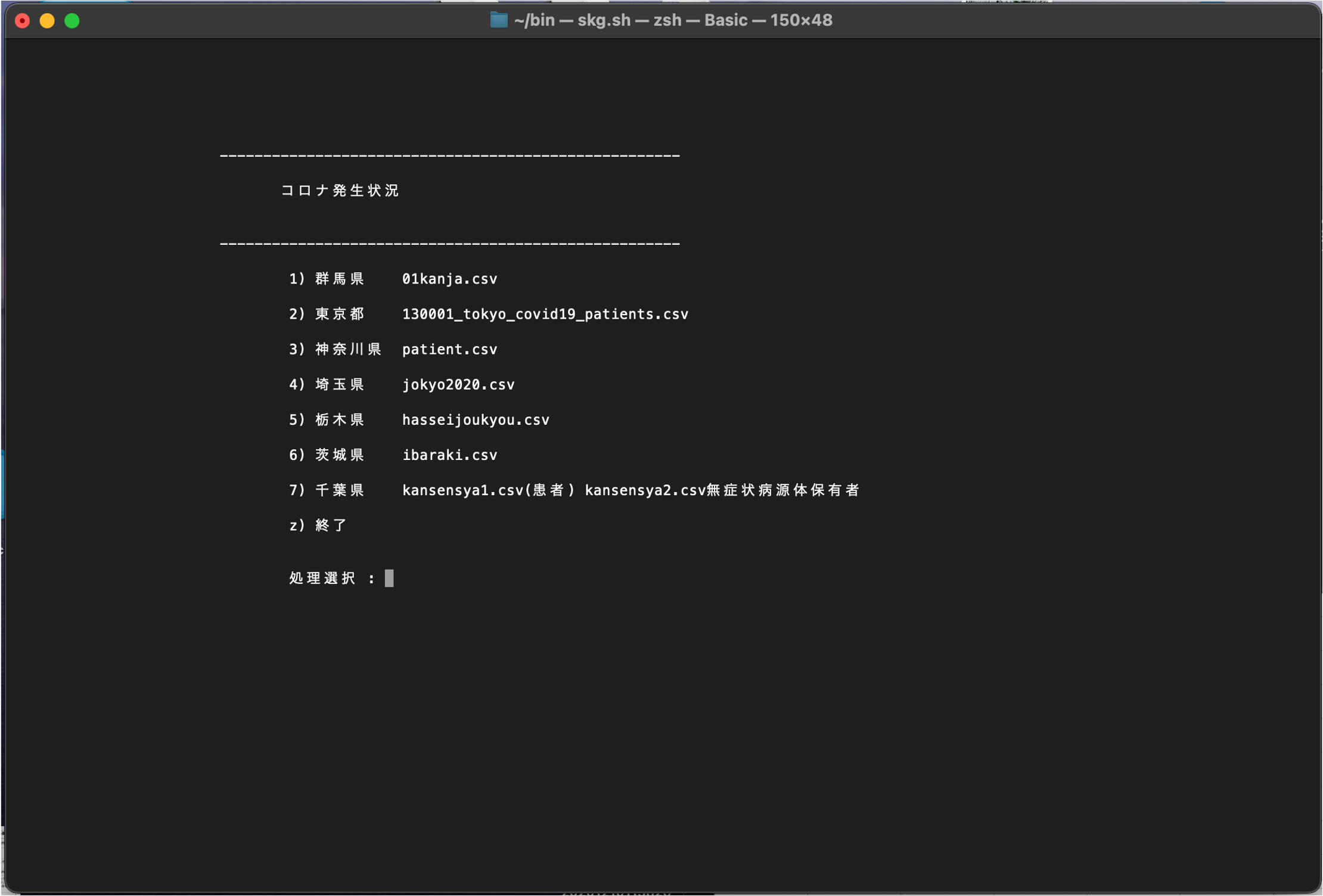Click the yellow minimize window button
This screenshot has height=896, width=1323.
pyautogui.click(x=47, y=21)
